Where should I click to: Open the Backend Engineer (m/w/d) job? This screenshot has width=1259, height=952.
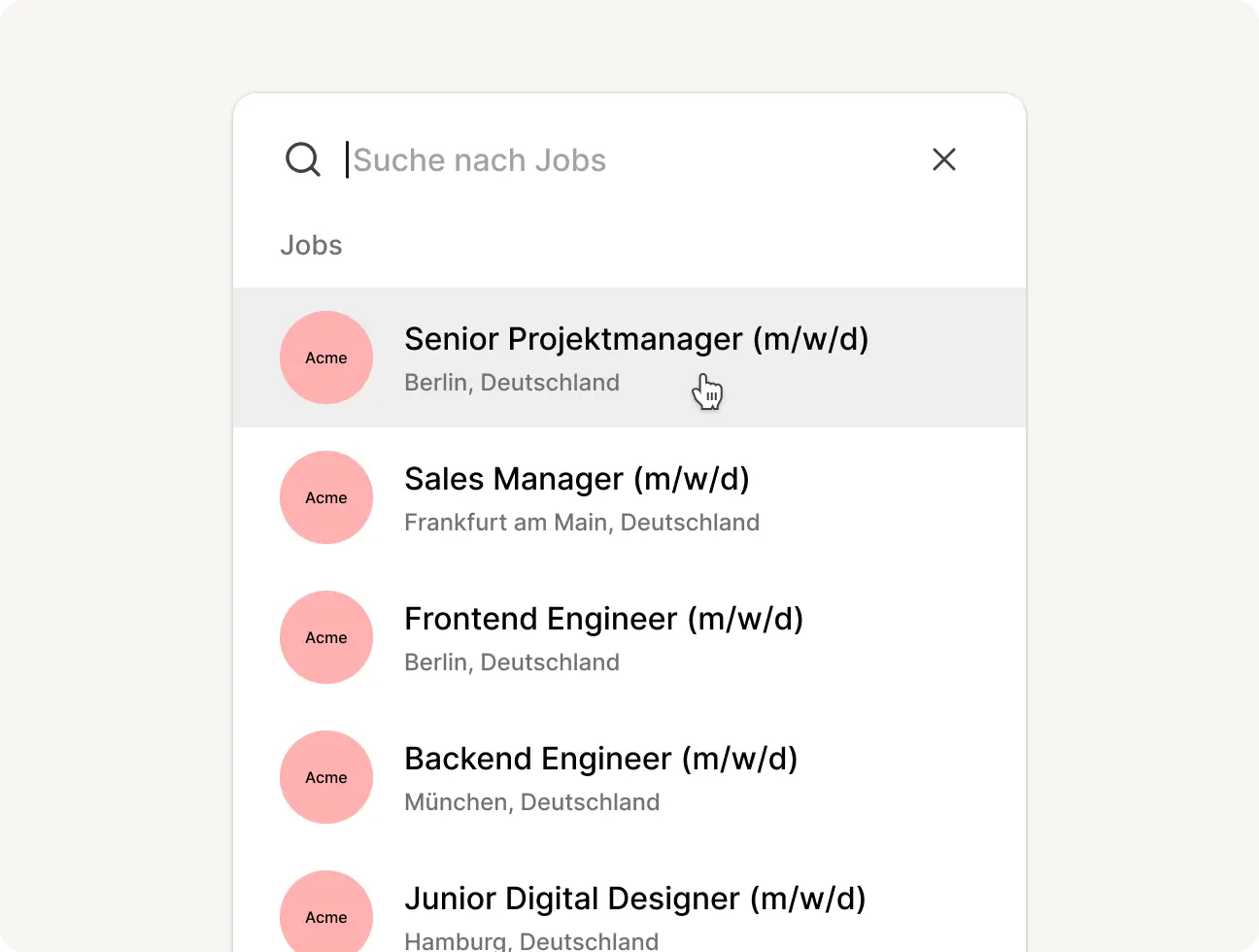click(x=629, y=777)
